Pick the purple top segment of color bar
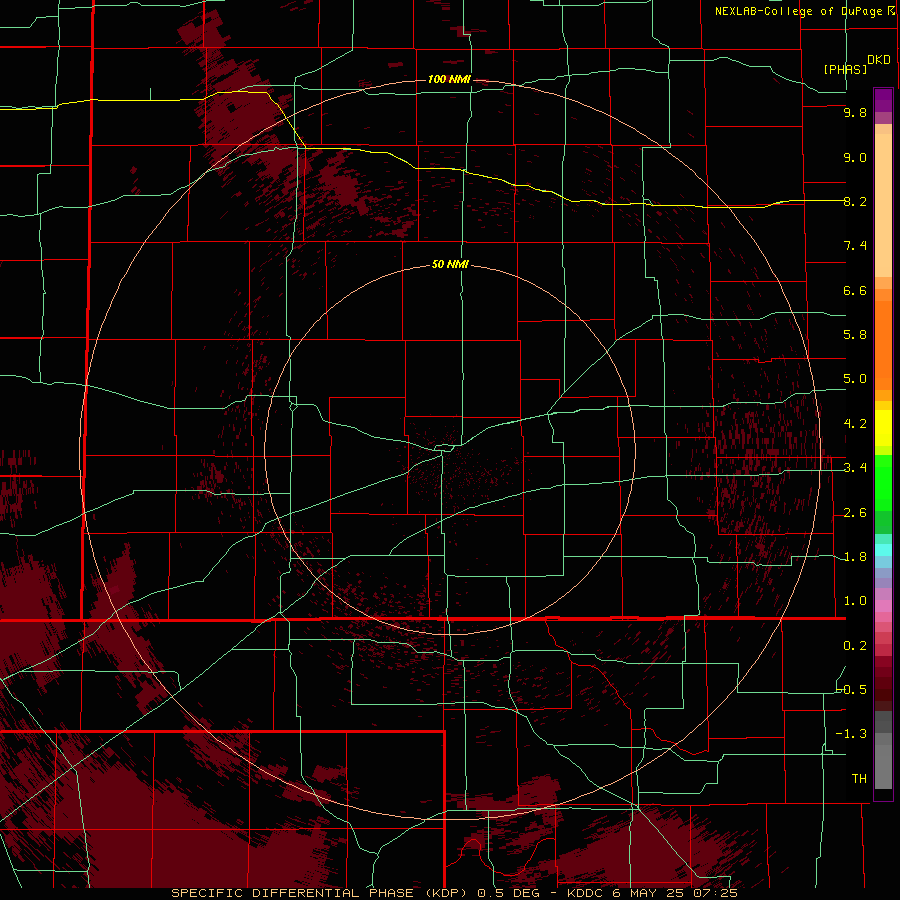 (x=883, y=100)
